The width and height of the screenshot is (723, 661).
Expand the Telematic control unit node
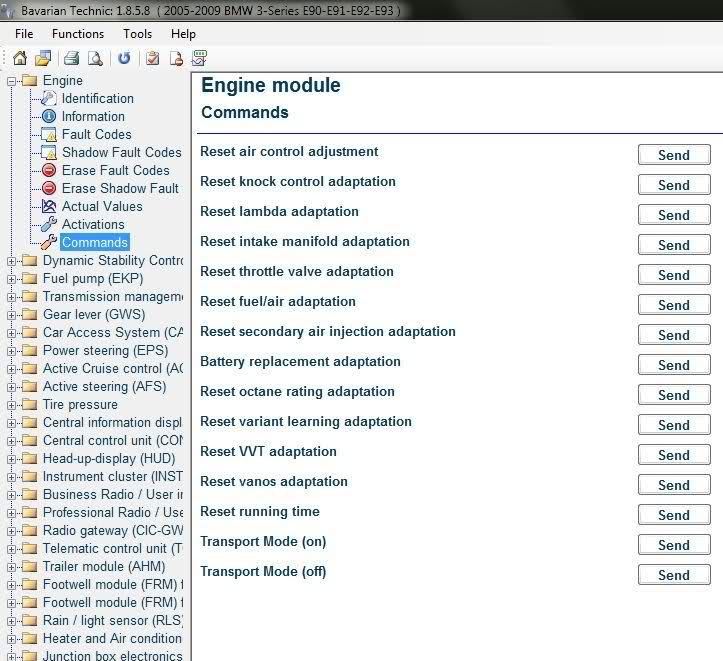[12, 549]
